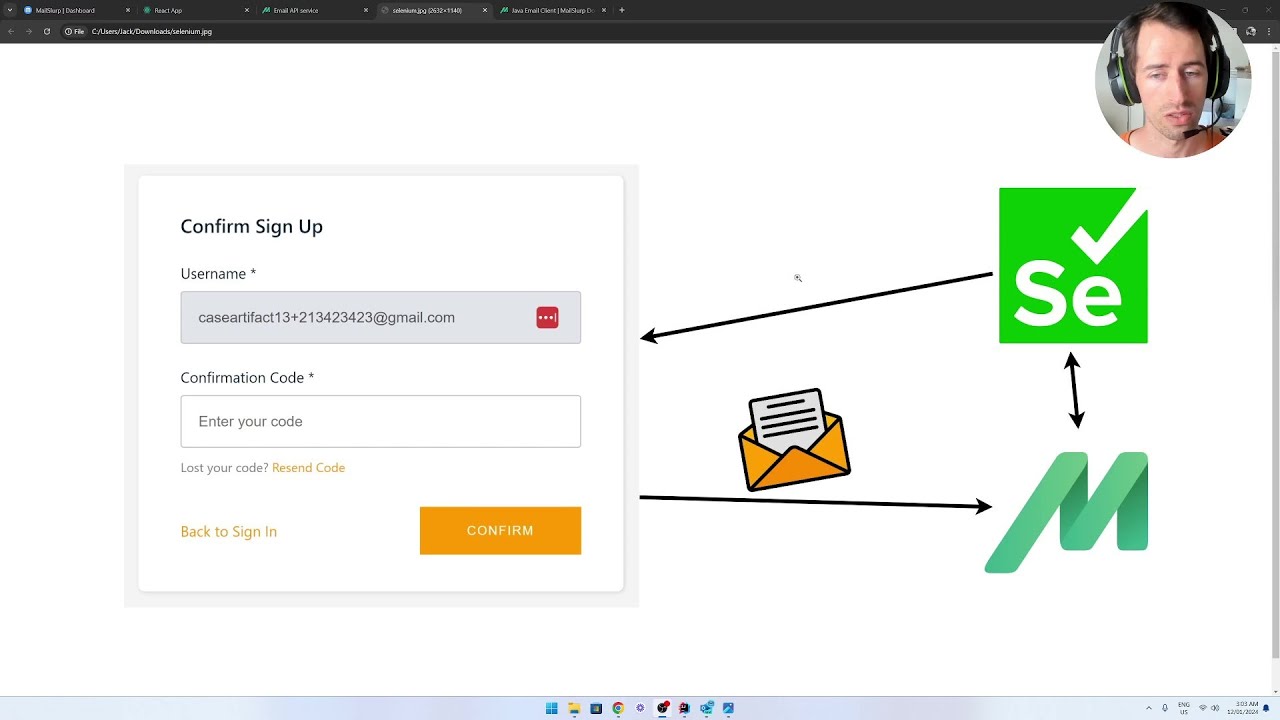Screen dimensions: 1280x720
Task: Open the Chrome three-dot menu
Action: (x=1271, y=31)
